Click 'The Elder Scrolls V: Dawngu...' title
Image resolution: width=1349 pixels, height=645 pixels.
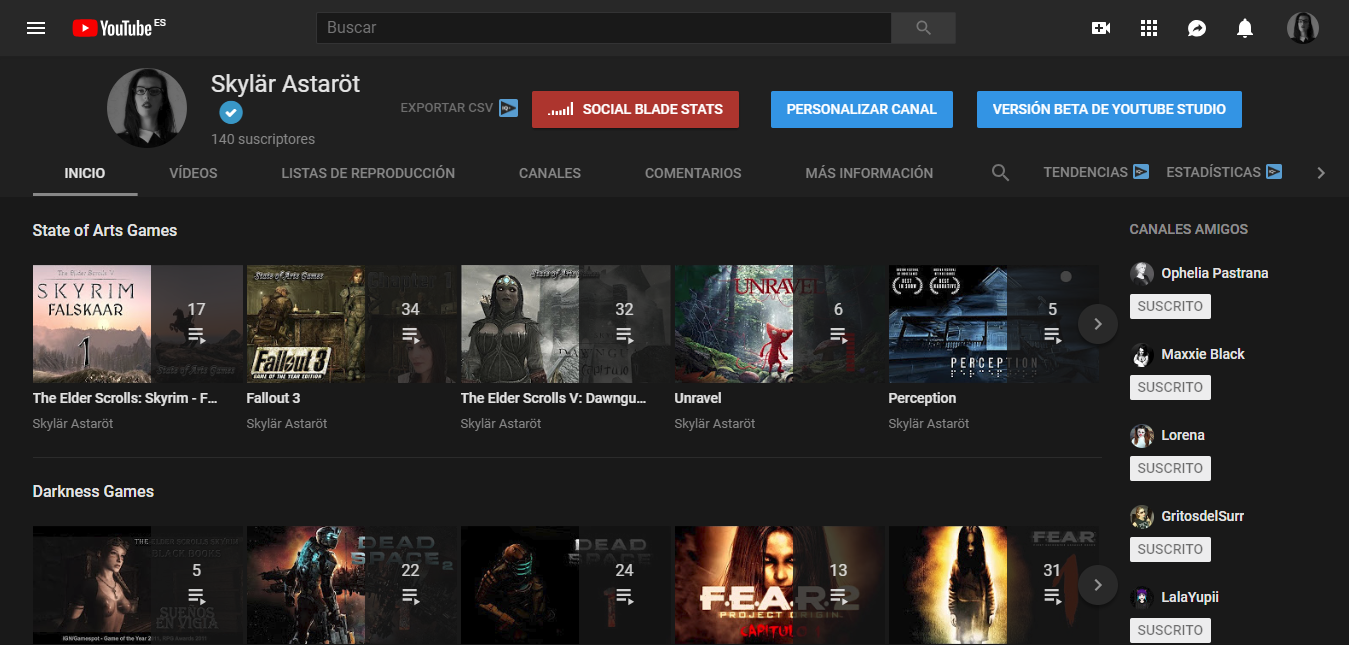coord(553,398)
